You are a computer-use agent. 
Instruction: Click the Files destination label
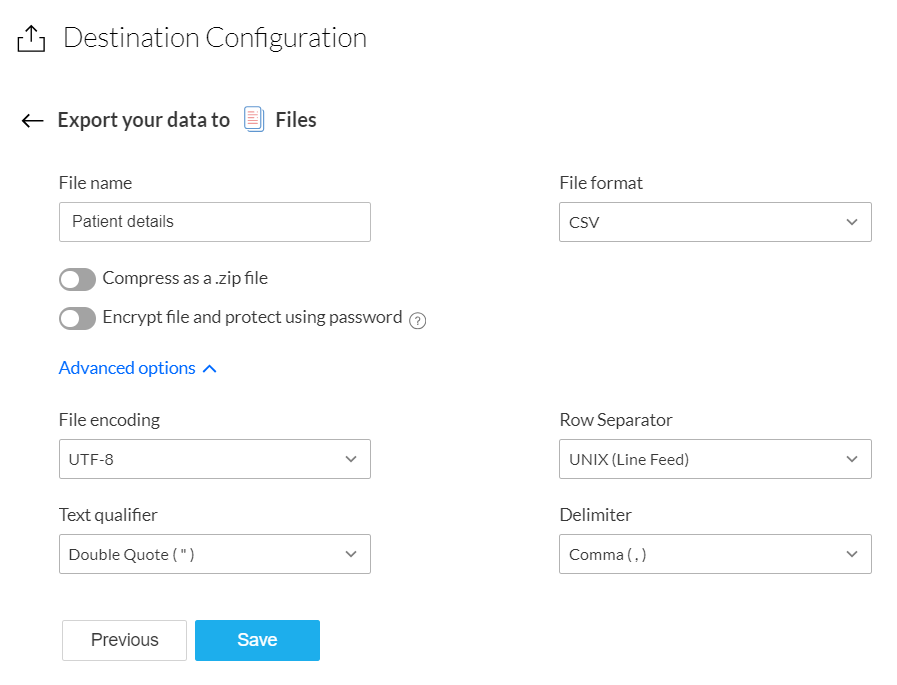pyautogui.click(x=296, y=120)
